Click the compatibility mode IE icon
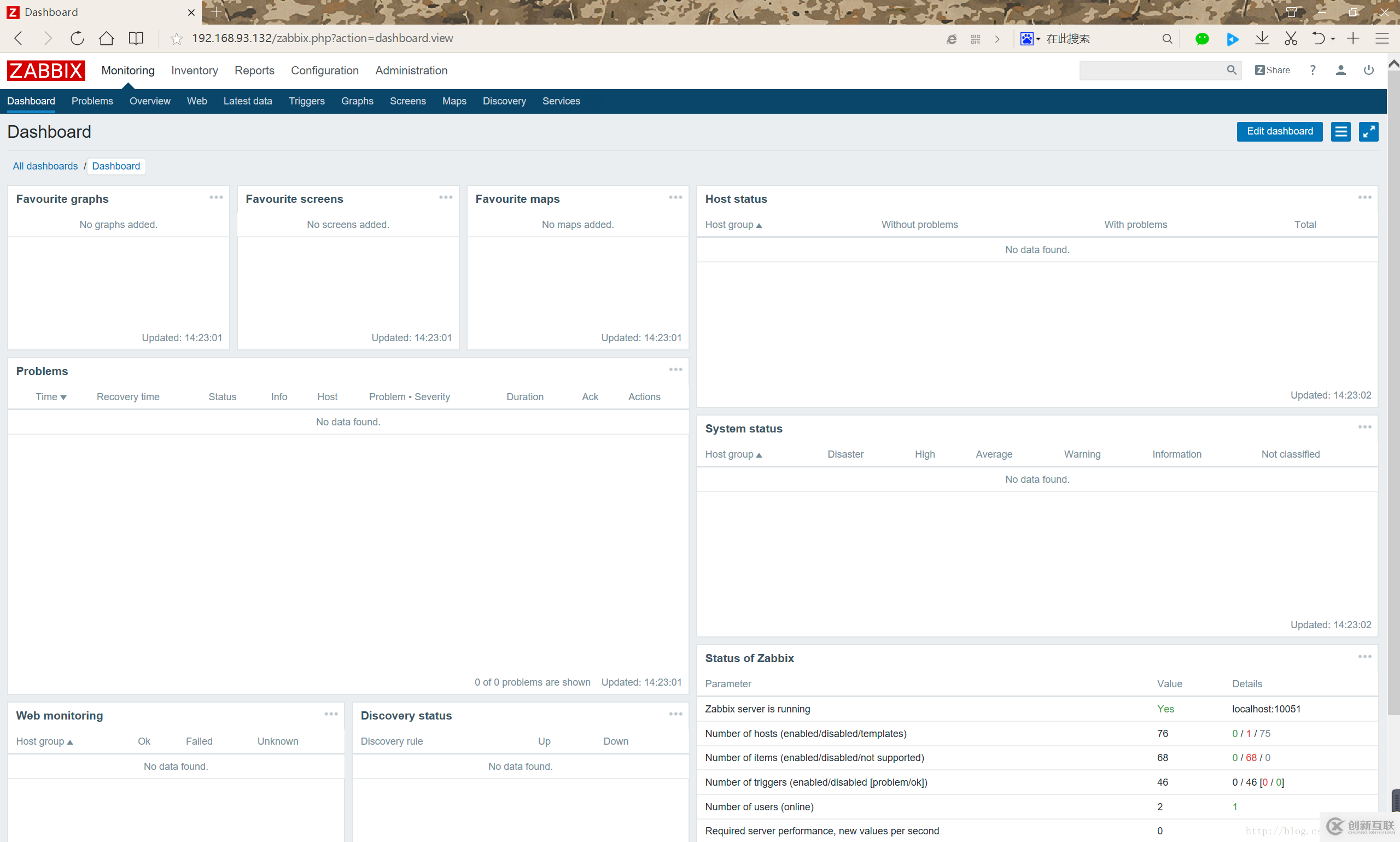This screenshot has width=1400, height=842. (x=951, y=39)
